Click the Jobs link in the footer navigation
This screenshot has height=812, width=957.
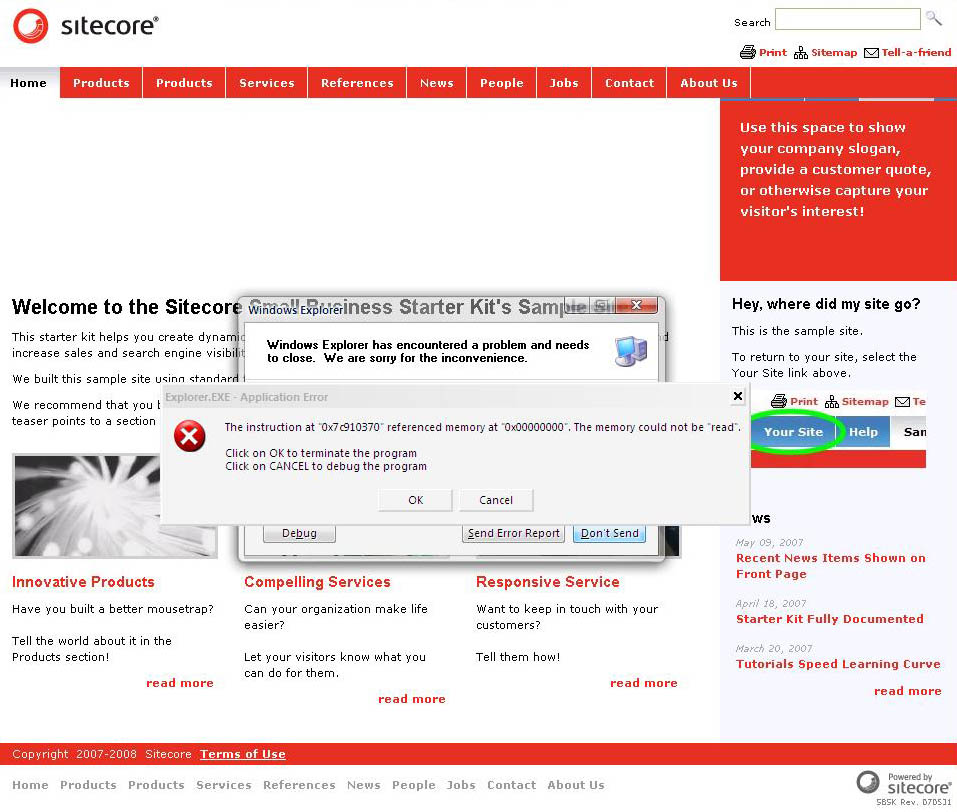461,785
